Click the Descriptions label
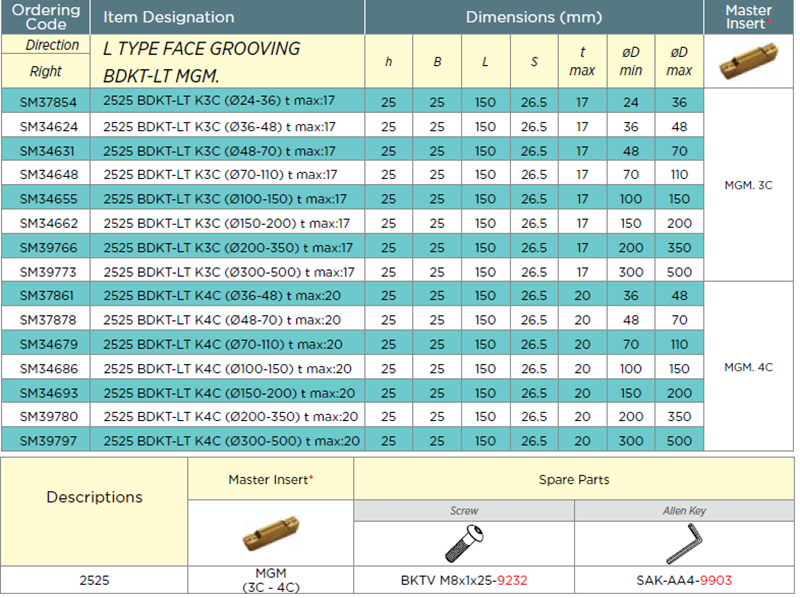This screenshot has width=800, height=598. [94, 497]
